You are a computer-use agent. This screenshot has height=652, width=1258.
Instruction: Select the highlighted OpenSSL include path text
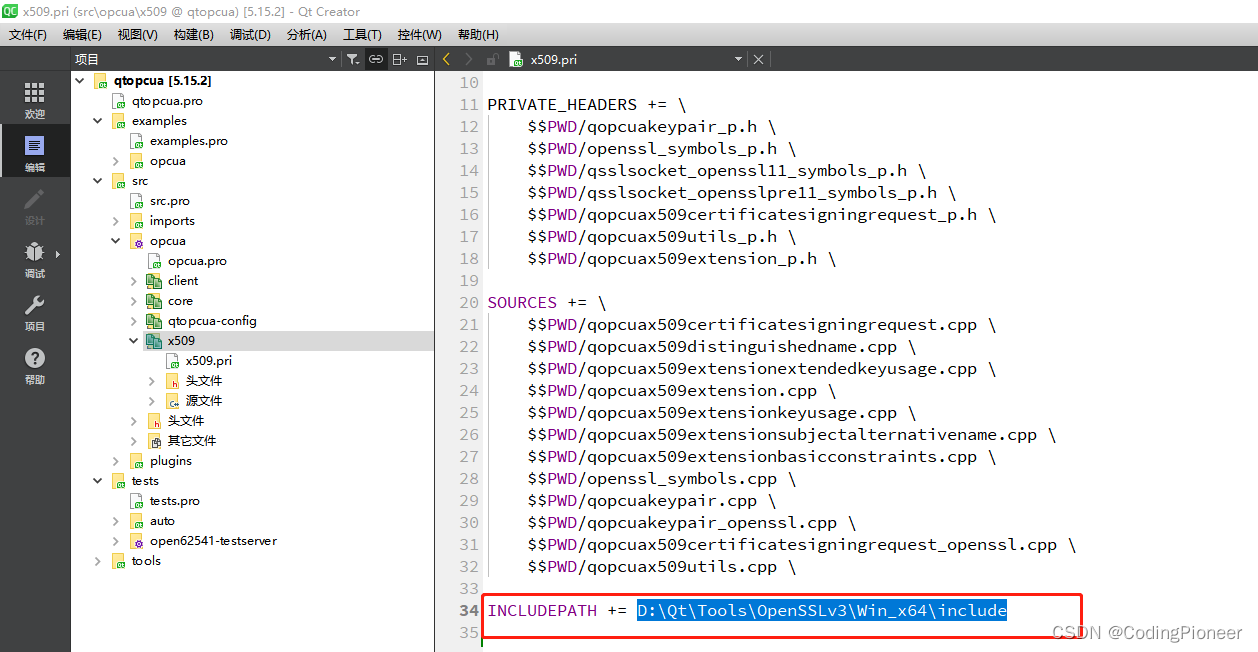821,610
